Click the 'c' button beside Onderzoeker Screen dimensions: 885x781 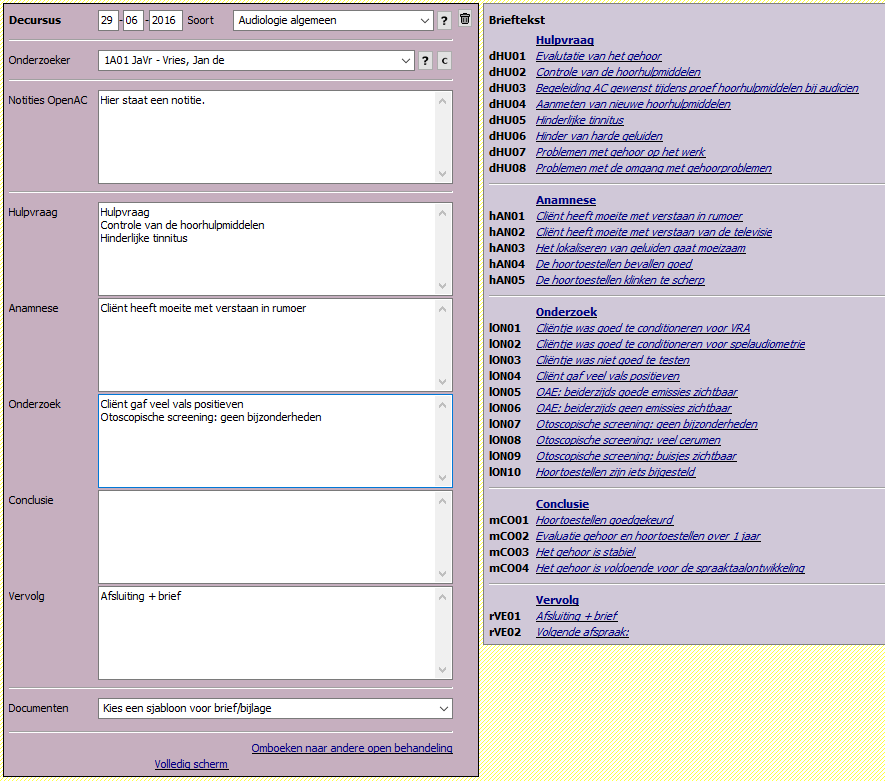click(x=444, y=61)
